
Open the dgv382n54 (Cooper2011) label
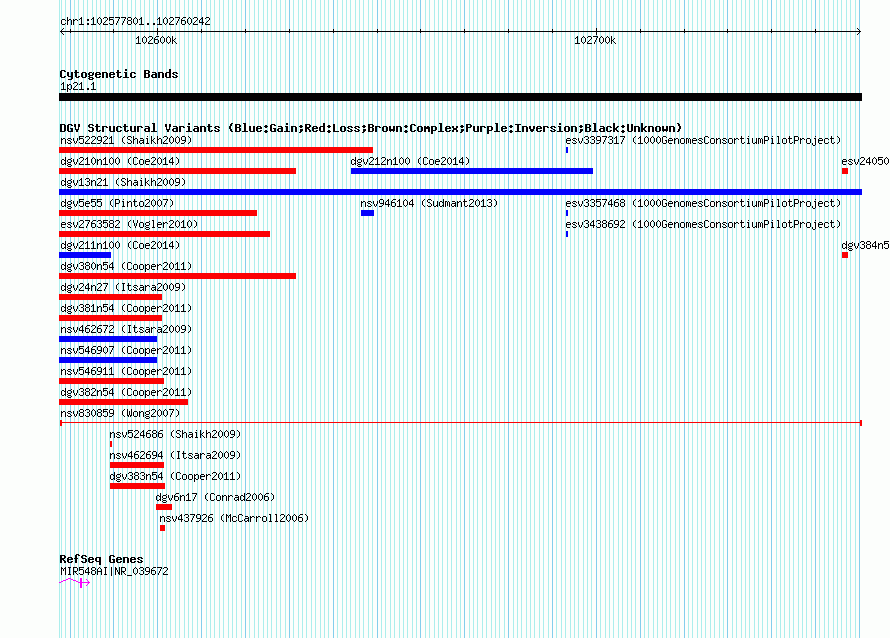coord(126,392)
